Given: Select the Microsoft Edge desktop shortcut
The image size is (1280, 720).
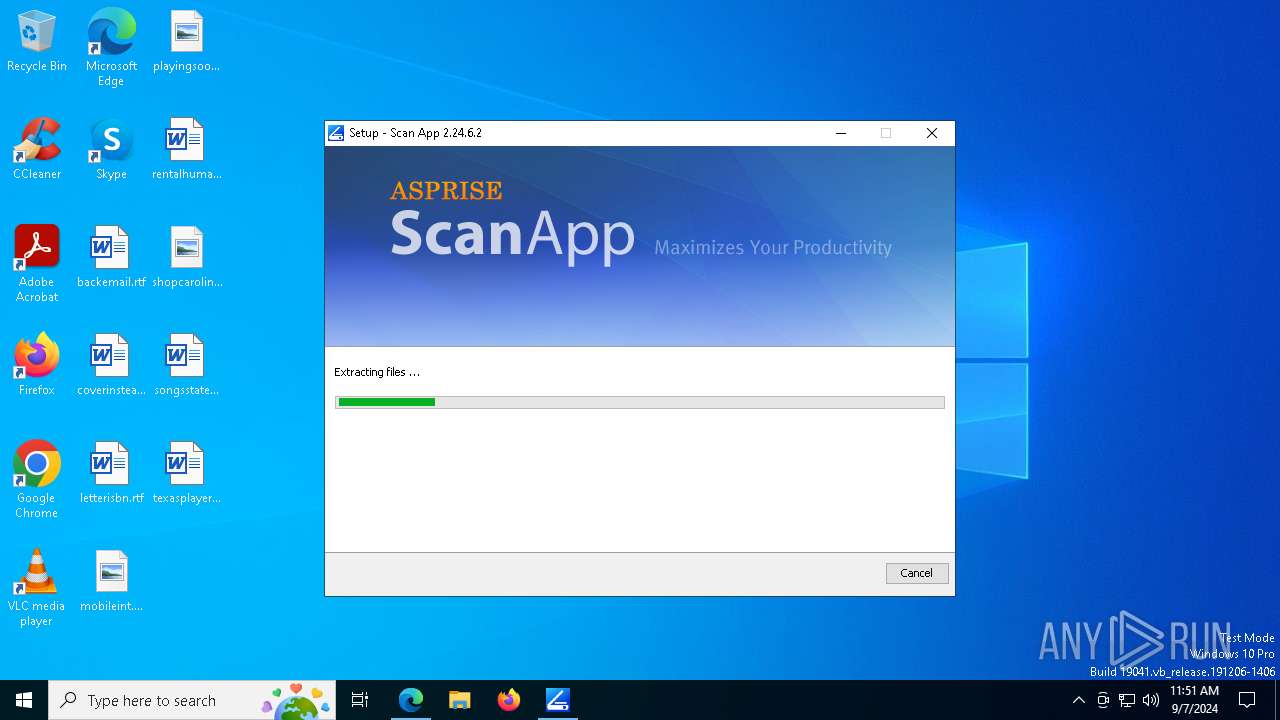Looking at the screenshot, I should point(111,48).
